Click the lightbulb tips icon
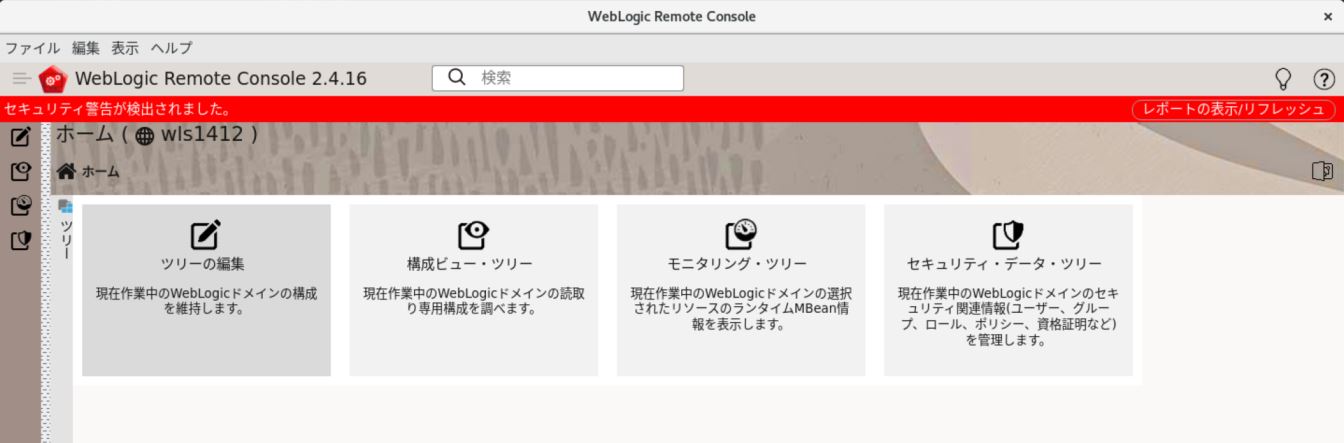The image size is (1344, 443). tap(1284, 79)
